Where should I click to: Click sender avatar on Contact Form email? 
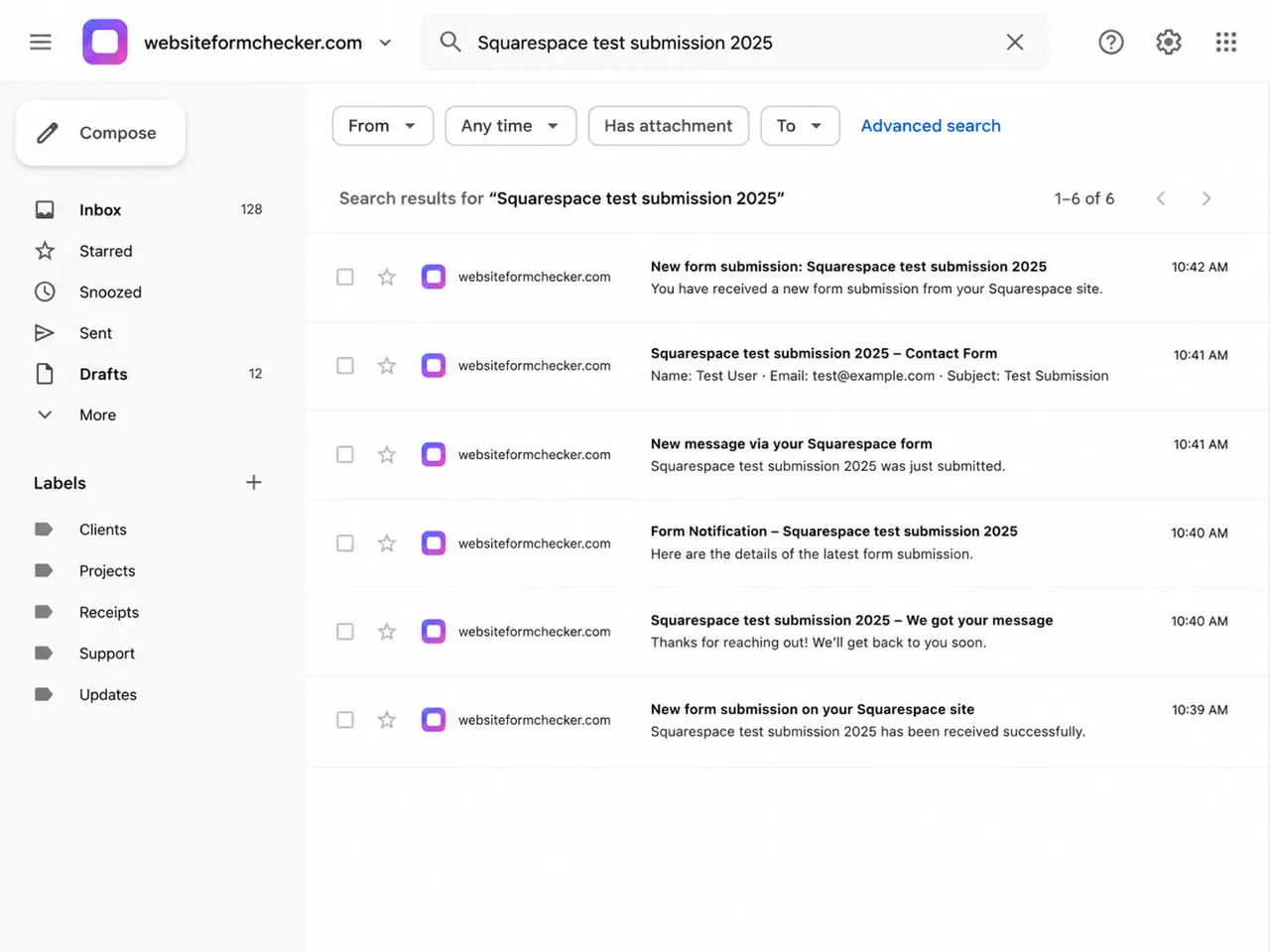[434, 366]
